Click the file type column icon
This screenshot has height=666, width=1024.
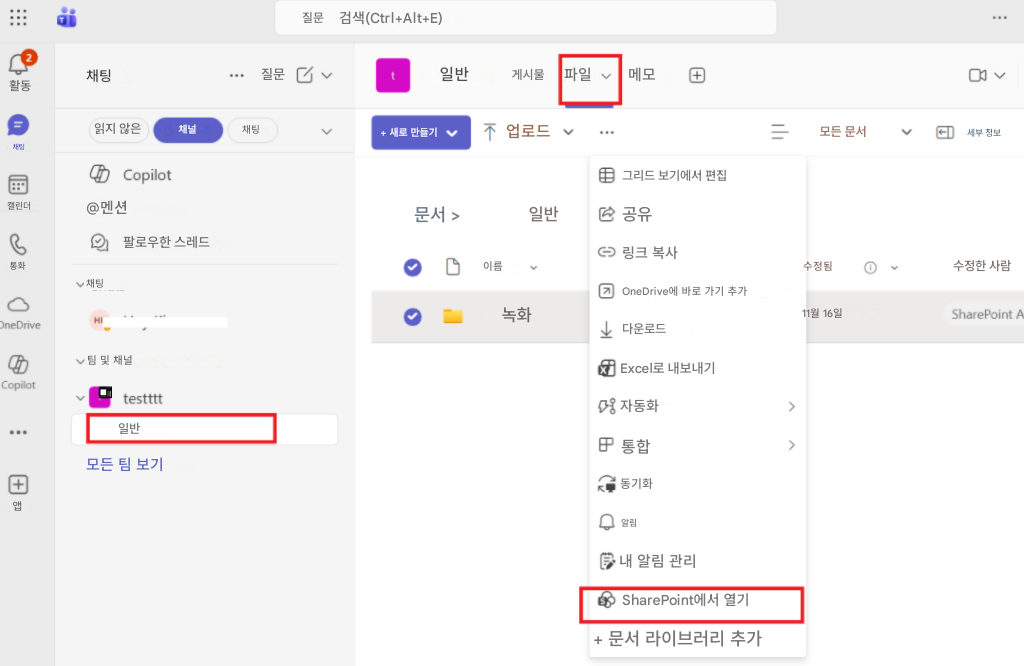453,266
